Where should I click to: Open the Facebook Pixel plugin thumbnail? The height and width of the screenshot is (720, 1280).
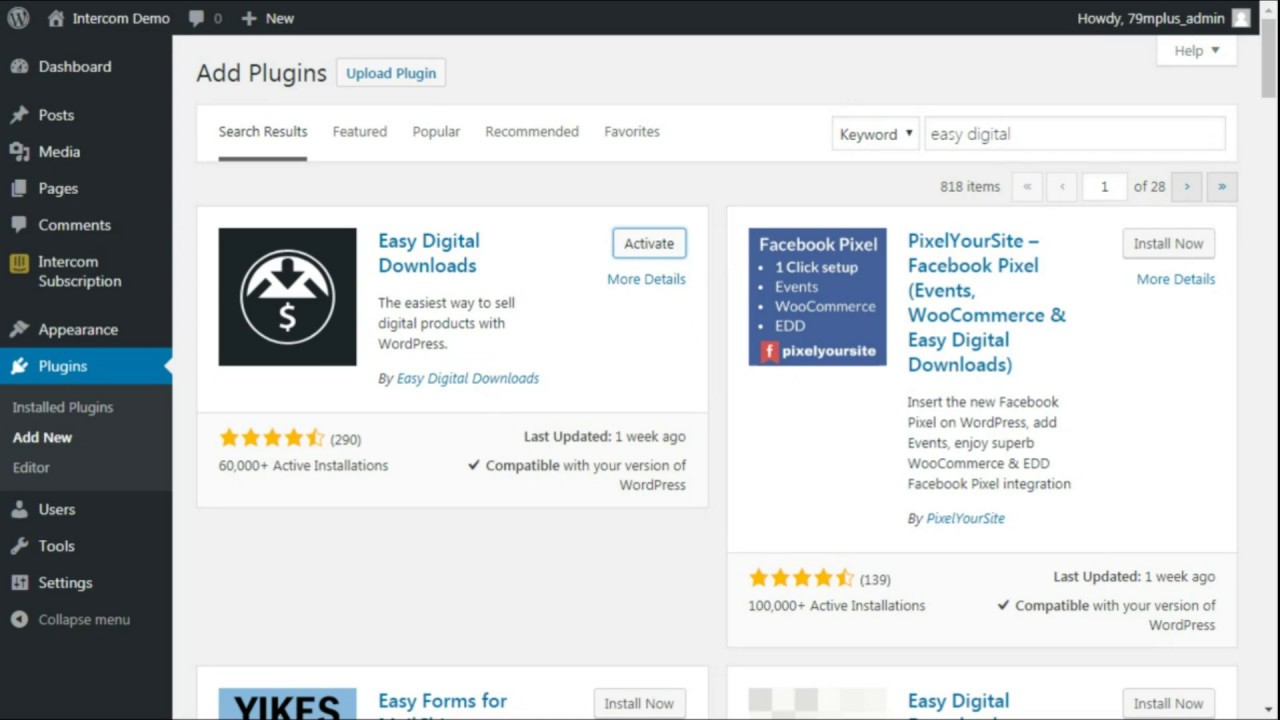[818, 297]
